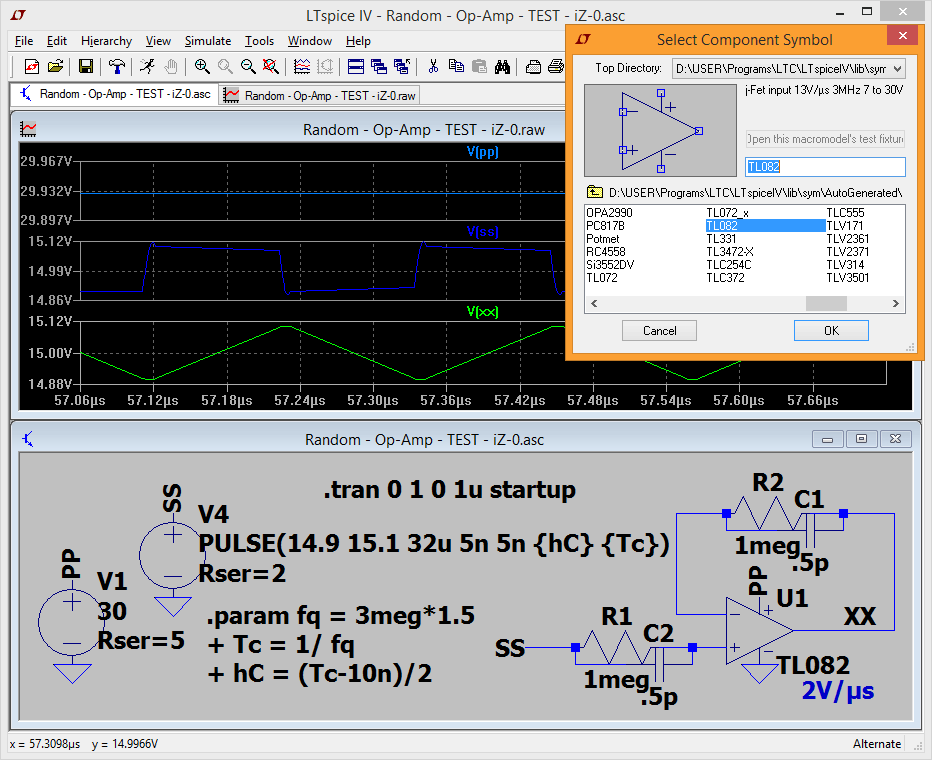The image size is (932, 760).
Task: Select TL072 in the component list
Action: (601, 278)
